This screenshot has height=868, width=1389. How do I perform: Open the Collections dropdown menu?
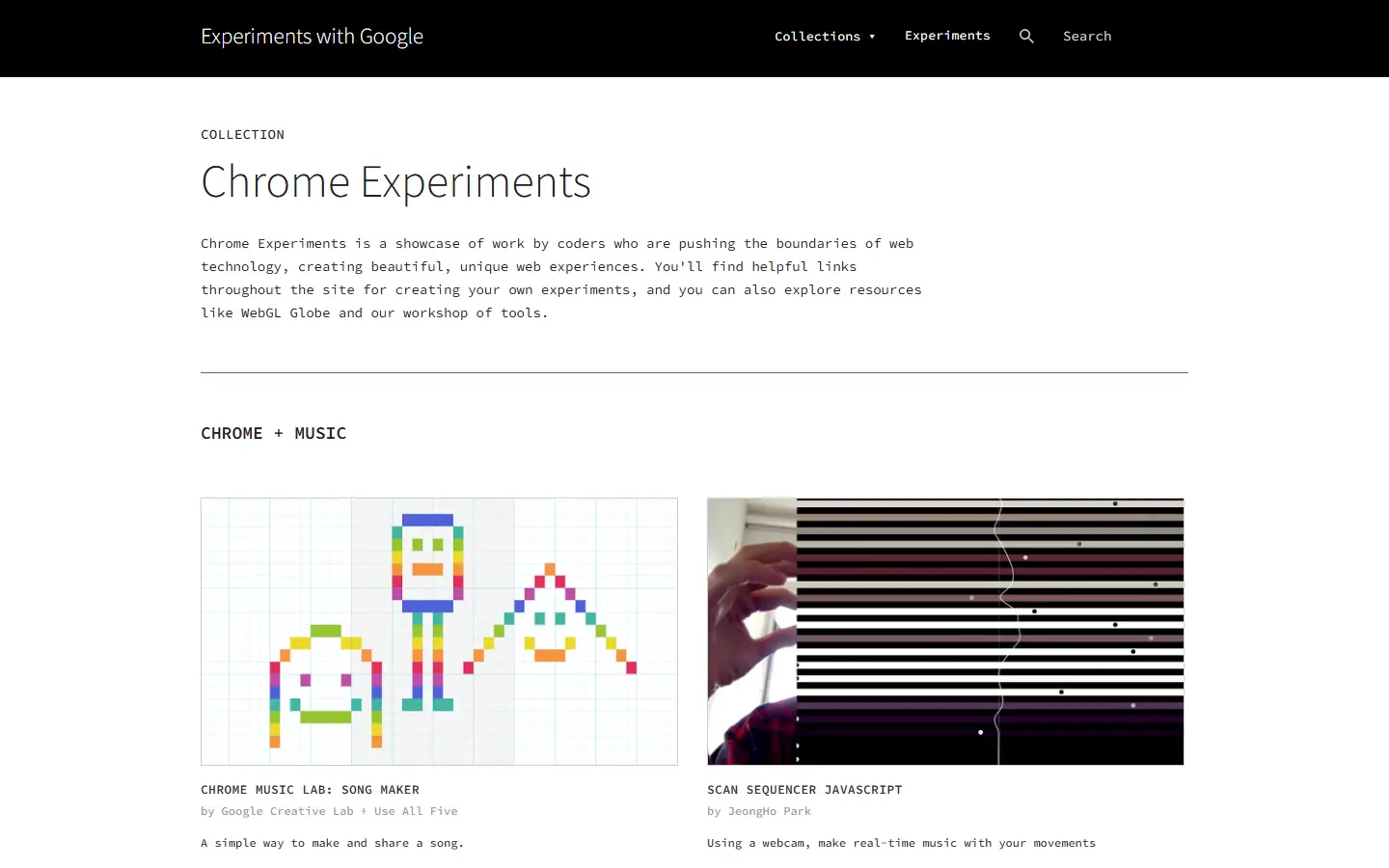click(x=825, y=36)
